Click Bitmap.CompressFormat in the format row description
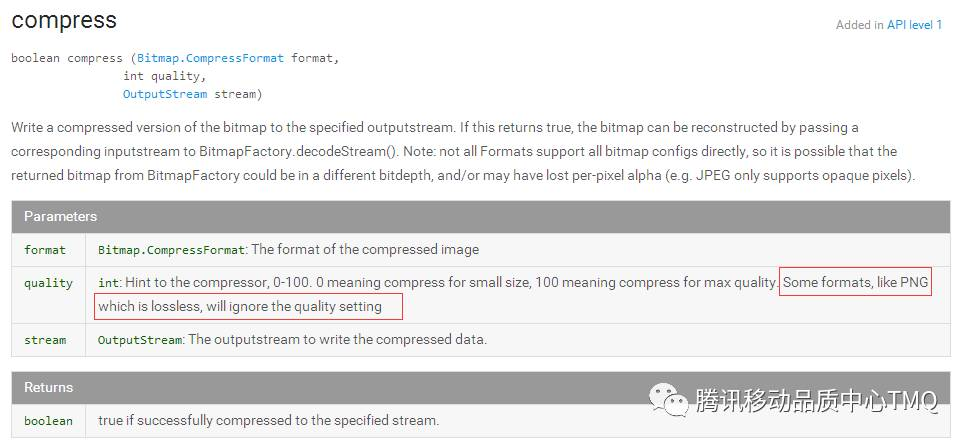 coord(171,250)
